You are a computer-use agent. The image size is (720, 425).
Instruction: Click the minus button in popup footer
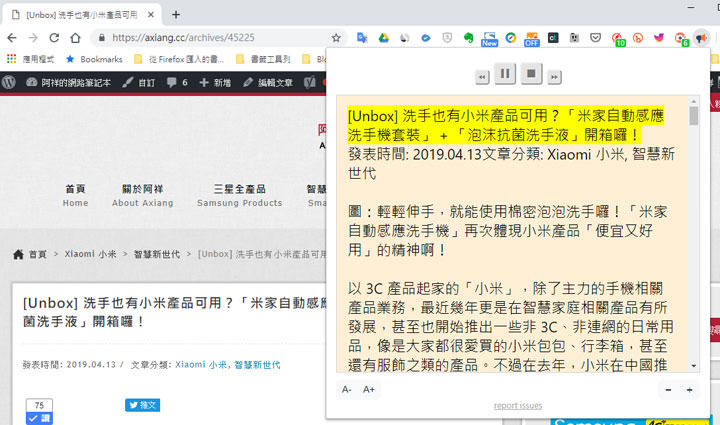click(668, 390)
